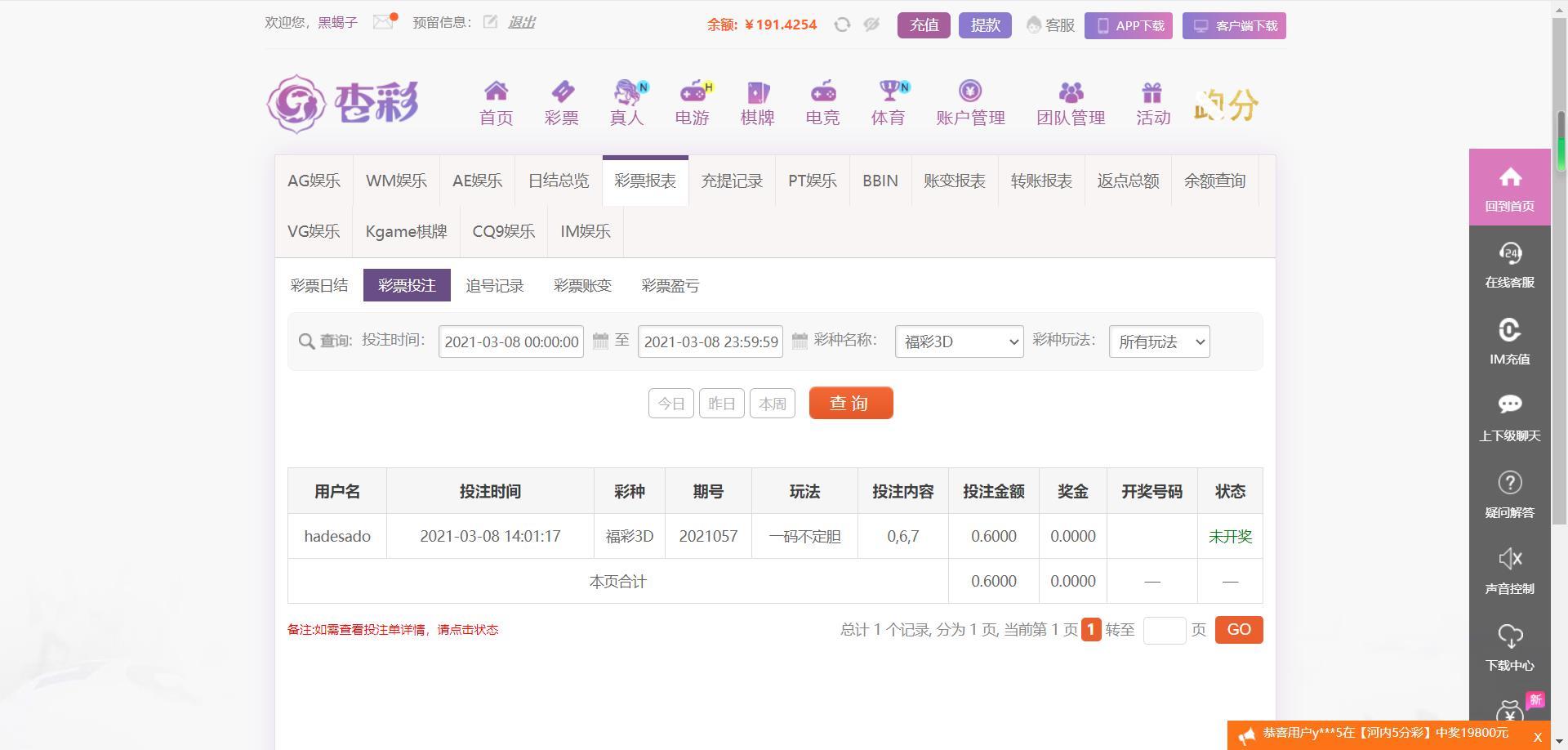
Task: Switch to WM娱乐 tab
Action: point(396,181)
